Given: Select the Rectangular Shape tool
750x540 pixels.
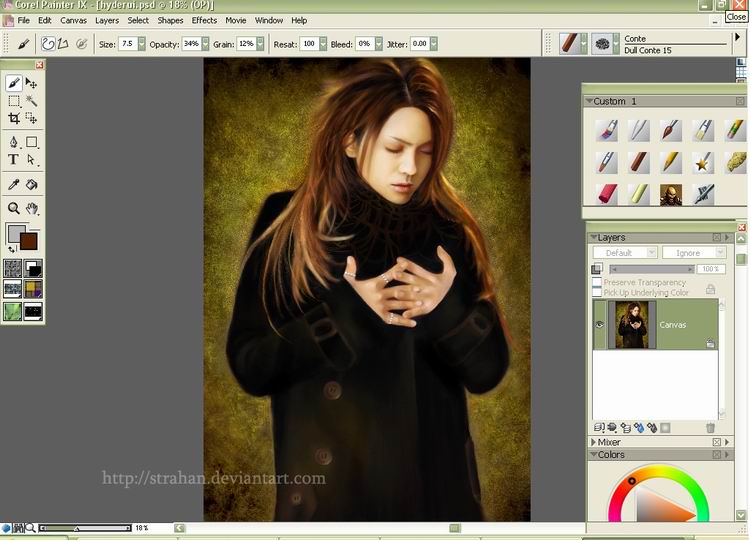Looking at the screenshot, I should (x=32, y=142).
